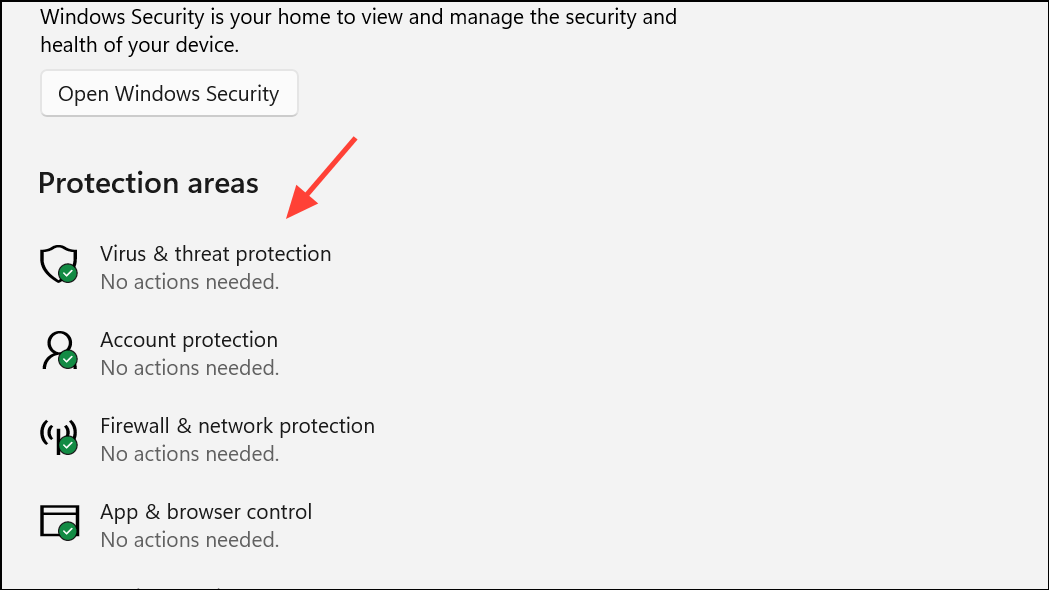Open the Account protection label
This screenshot has width=1049, height=590.
[x=189, y=340]
